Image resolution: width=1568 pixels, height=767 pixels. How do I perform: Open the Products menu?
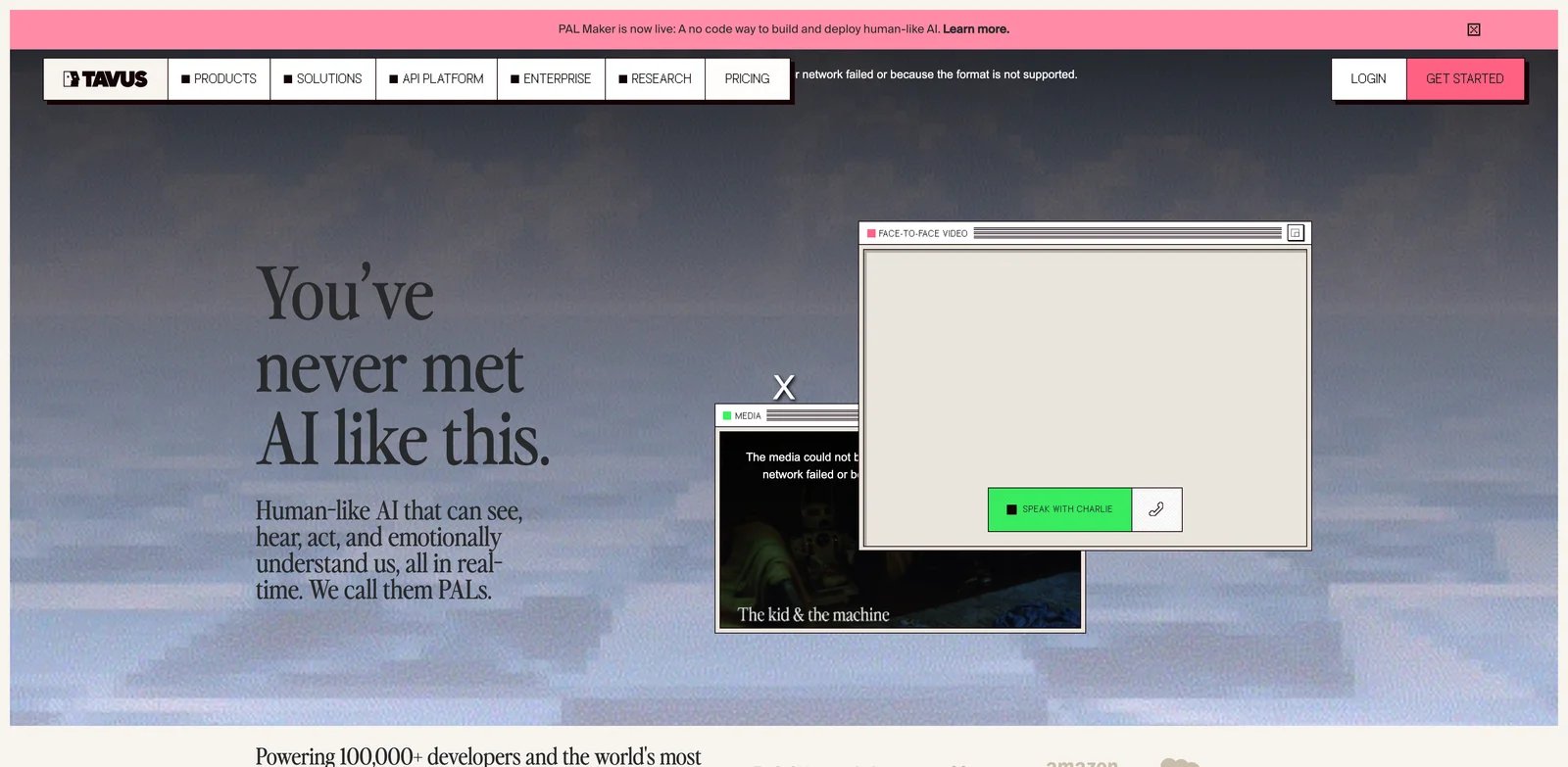219,79
